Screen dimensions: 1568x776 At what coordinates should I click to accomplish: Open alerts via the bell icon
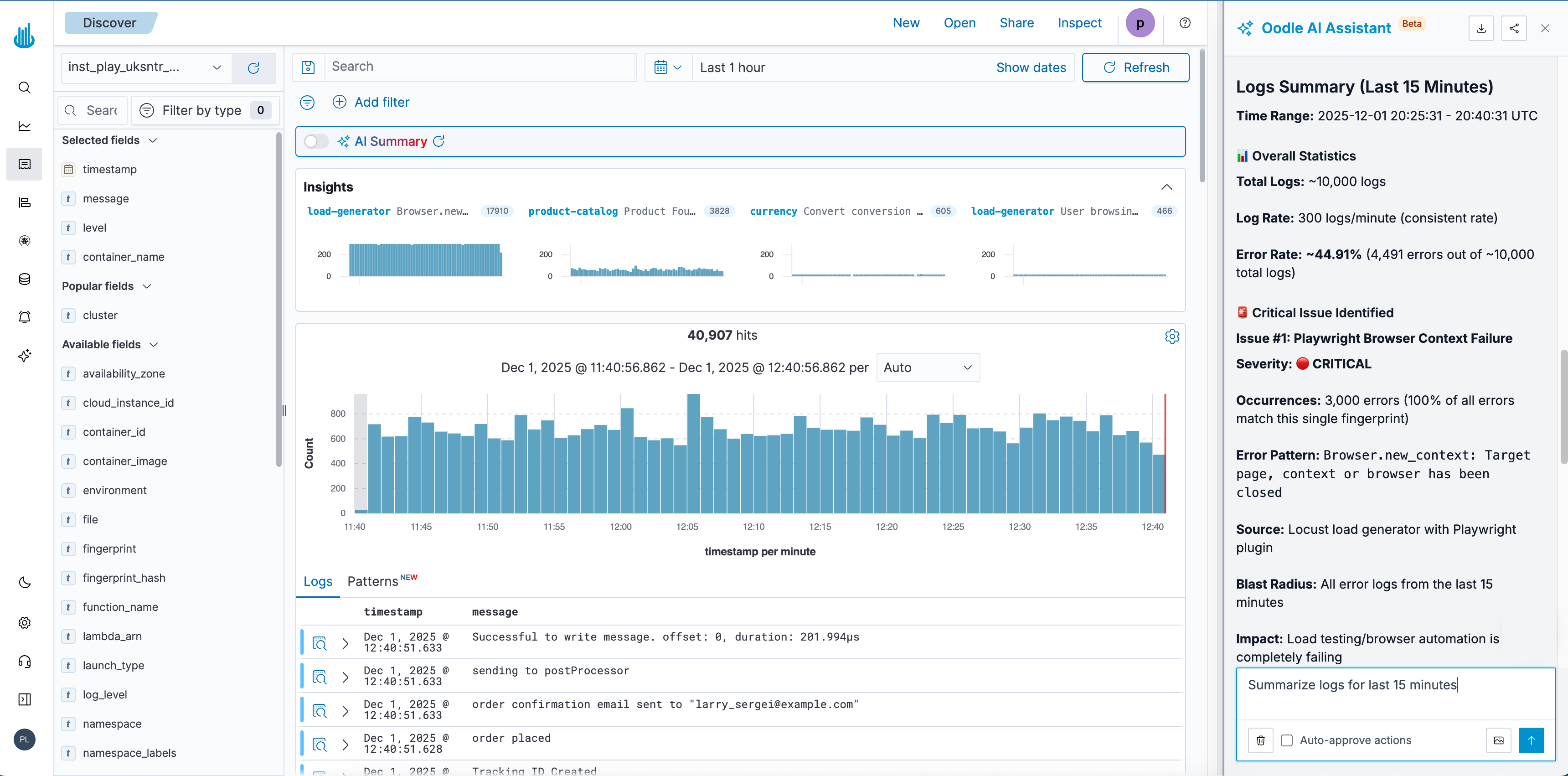pos(24,316)
